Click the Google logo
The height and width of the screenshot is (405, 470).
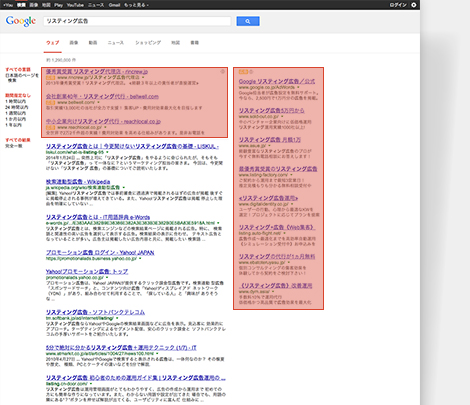pos(21,21)
